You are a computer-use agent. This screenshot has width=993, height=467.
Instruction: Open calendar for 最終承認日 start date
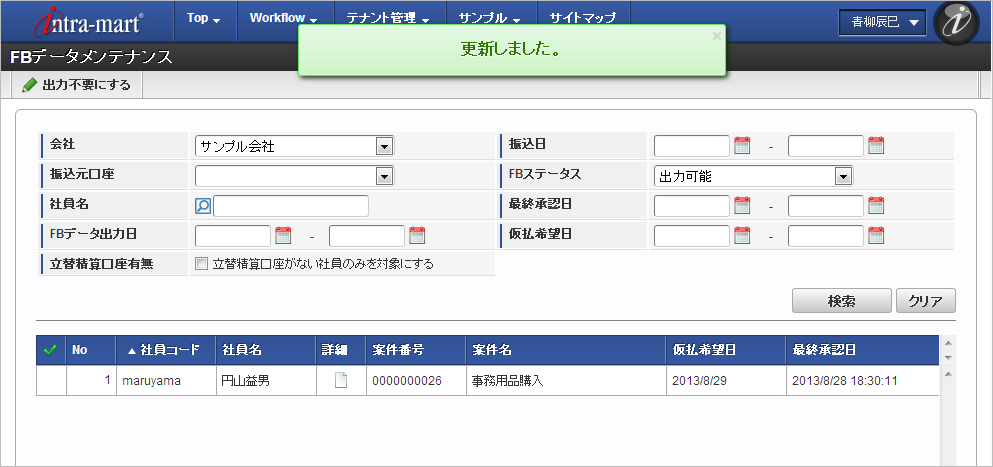(x=742, y=205)
